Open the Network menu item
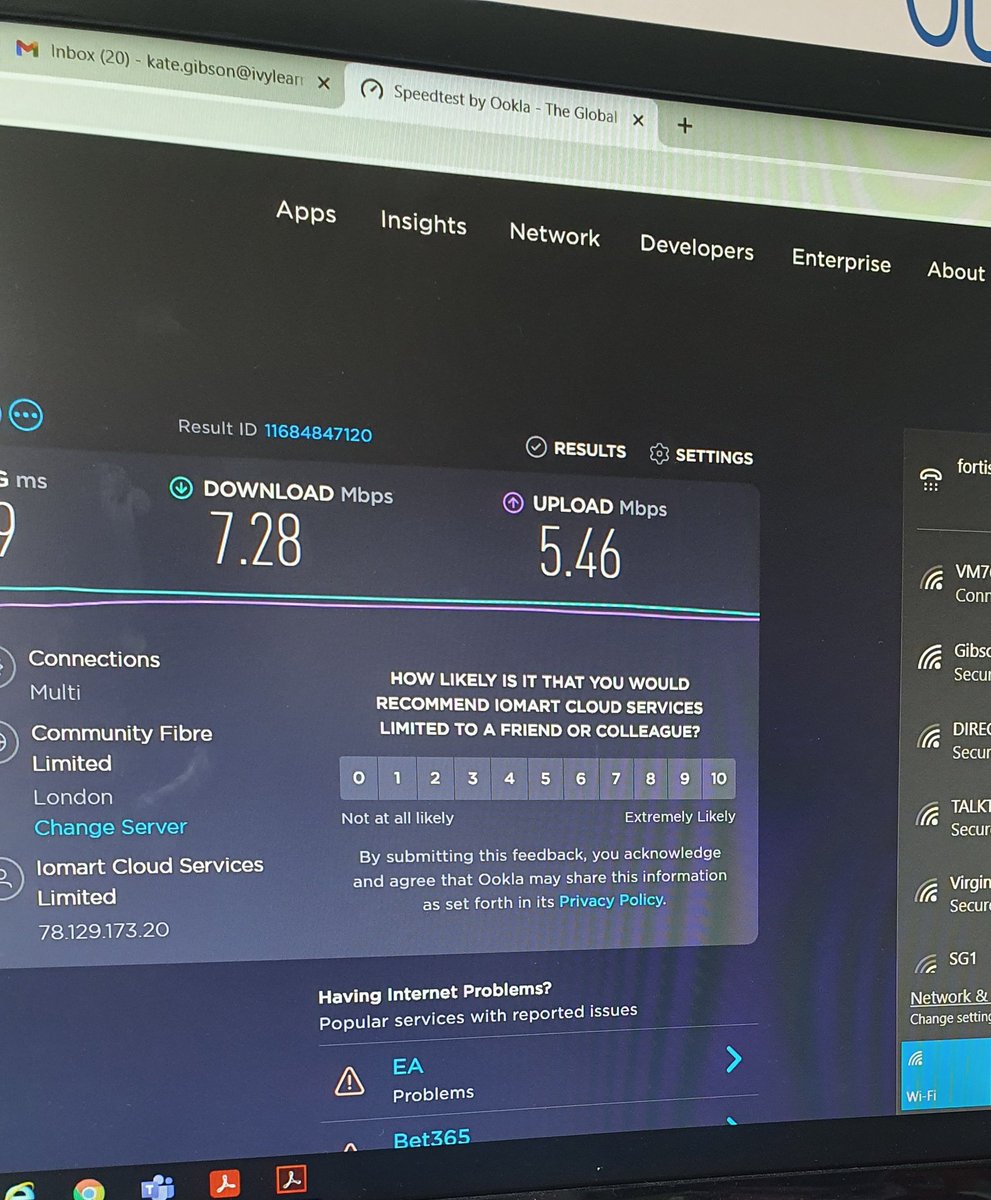Screen dimensions: 991x1200 555,235
